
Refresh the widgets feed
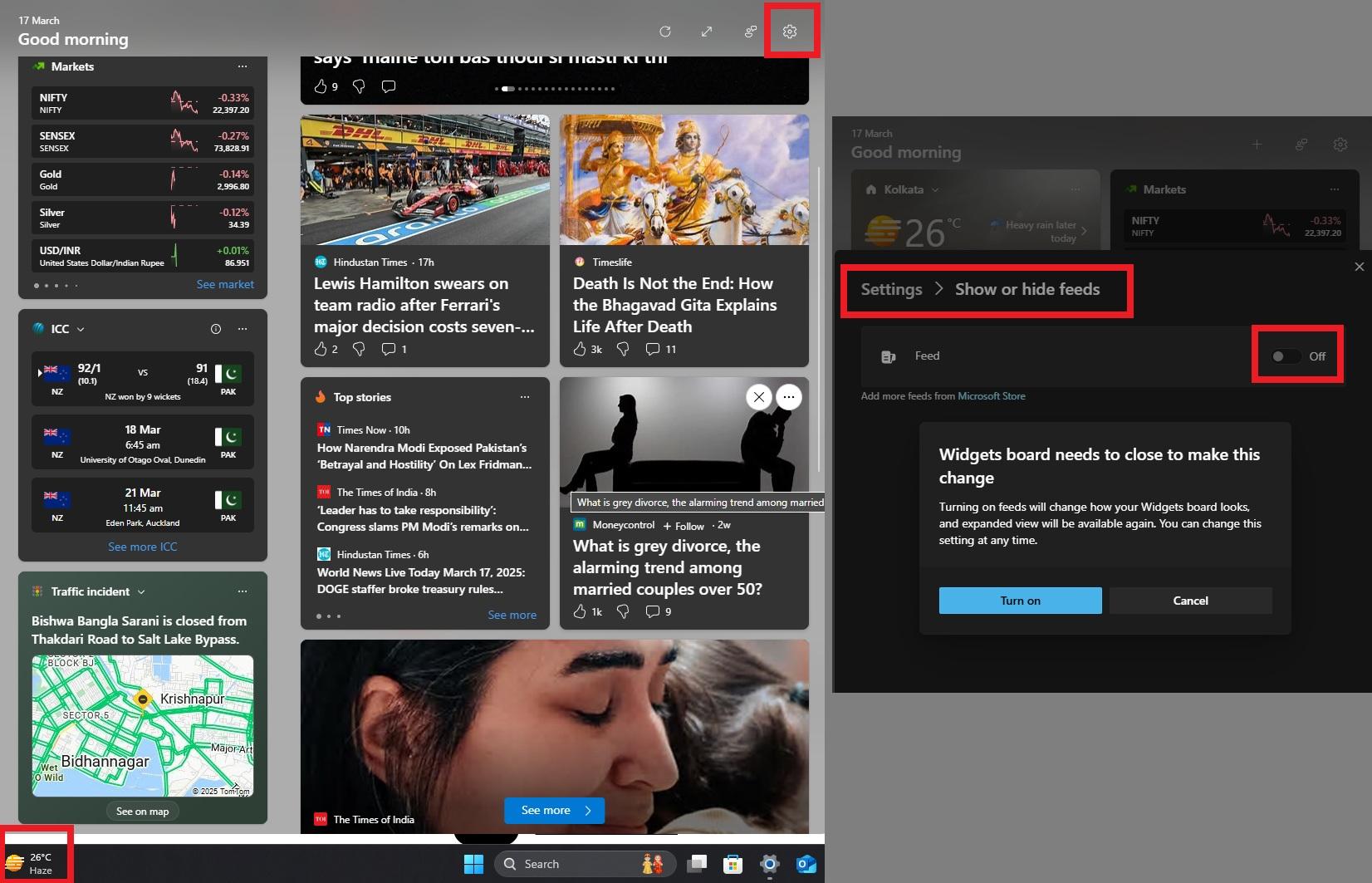tap(665, 31)
